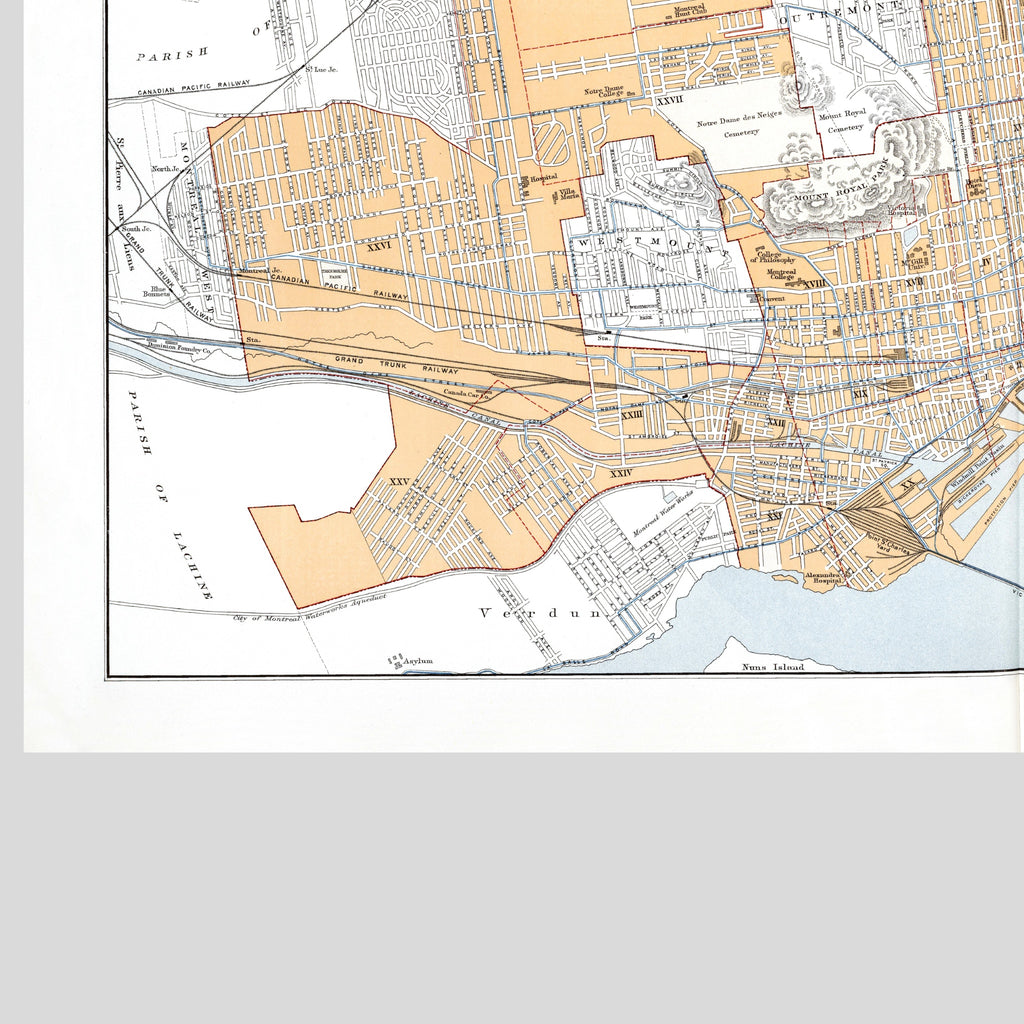Select the 'OUTREMONT' label
Screen dimensions: 1024x1024
839,12
